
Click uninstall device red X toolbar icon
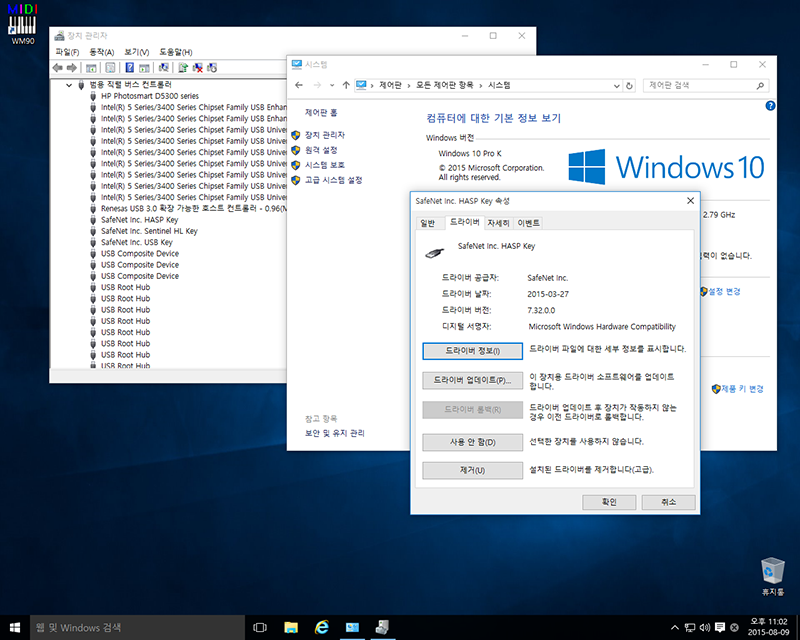[x=197, y=68]
